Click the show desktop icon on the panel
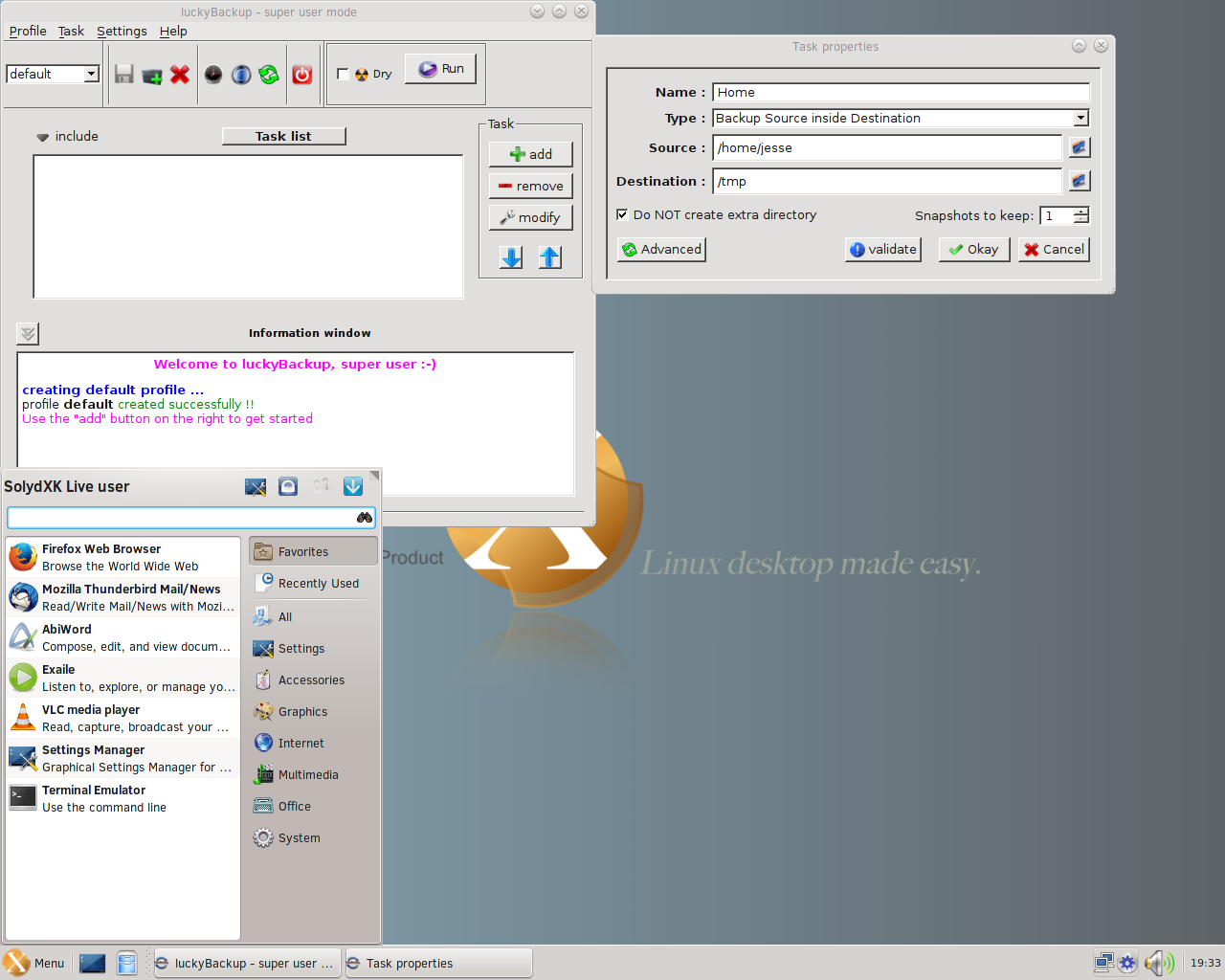Image resolution: width=1225 pixels, height=980 pixels. [93, 963]
